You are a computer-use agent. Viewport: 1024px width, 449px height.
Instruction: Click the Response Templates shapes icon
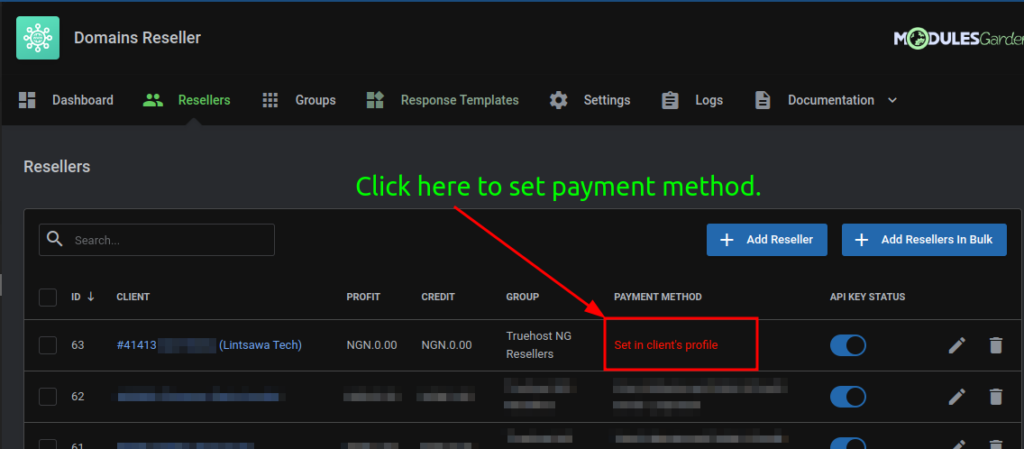(x=375, y=100)
